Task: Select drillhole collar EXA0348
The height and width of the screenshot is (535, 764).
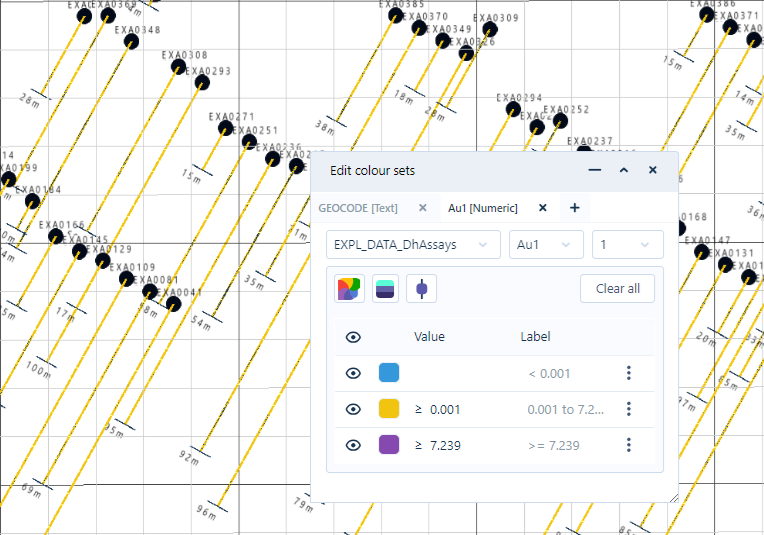Action: [x=131, y=41]
